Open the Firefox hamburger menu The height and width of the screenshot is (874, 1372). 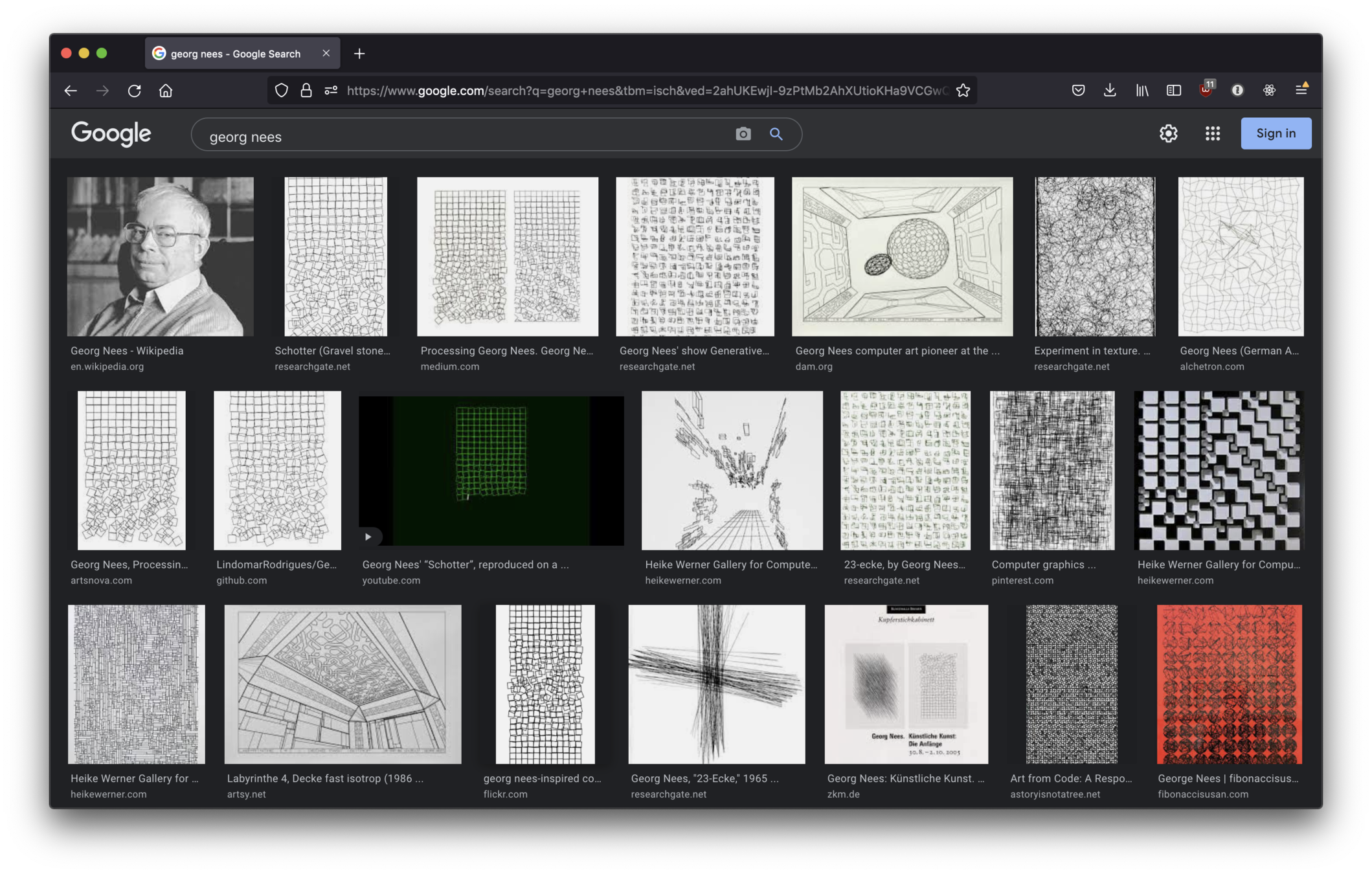pos(1301,91)
